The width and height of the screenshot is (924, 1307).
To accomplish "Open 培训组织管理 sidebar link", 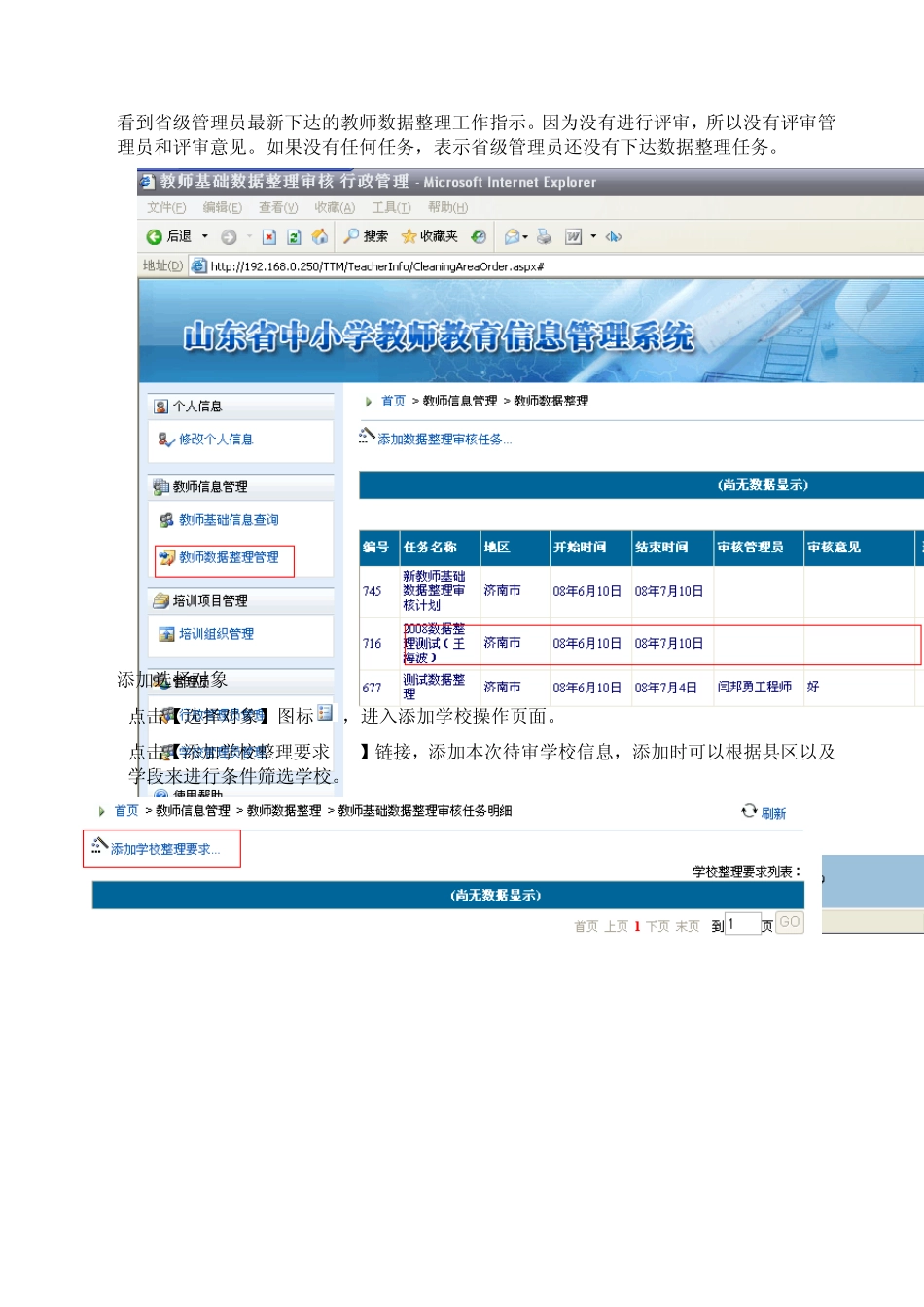I will coord(216,634).
